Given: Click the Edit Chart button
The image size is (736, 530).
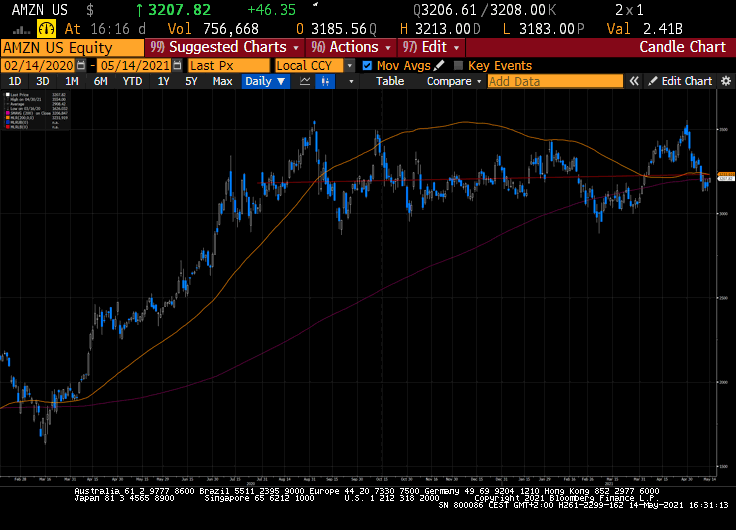Looking at the screenshot, I should (x=681, y=81).
